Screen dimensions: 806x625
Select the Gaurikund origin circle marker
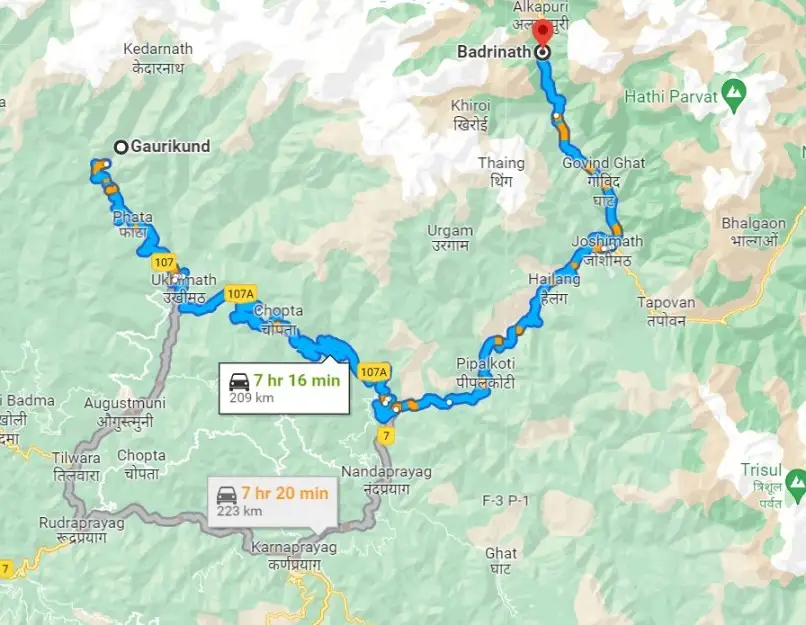(x=121, y=148)
